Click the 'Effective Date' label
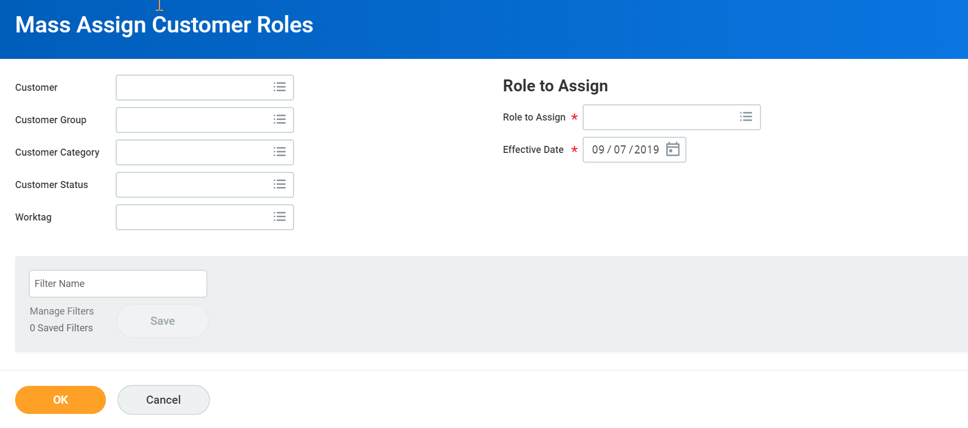This screenshot has width=968, height=428. tap(533, 149)
